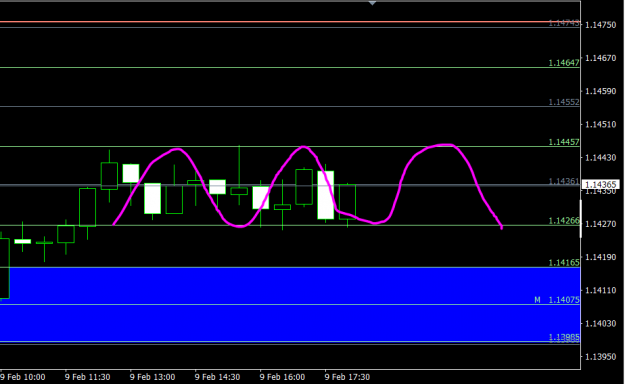Image resolution: width=625 pixels, height=384 pixels.
Task: Select the 1.13985 level label
Action: pos(564,337)
